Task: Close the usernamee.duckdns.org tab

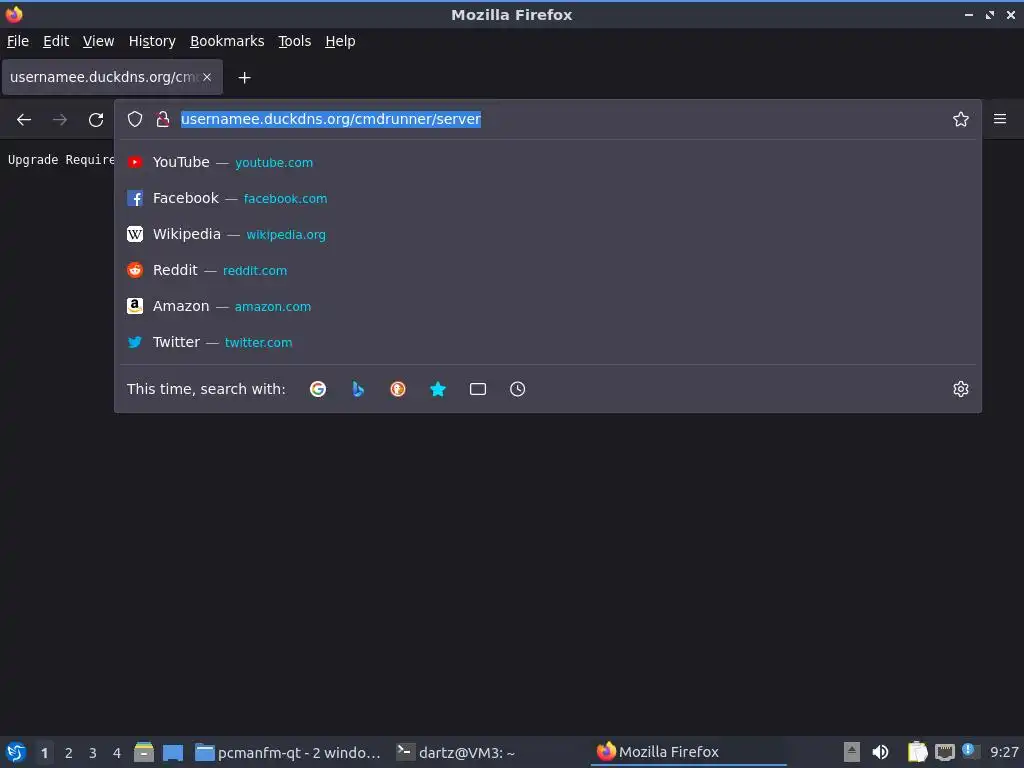Action: click(206, 77)
